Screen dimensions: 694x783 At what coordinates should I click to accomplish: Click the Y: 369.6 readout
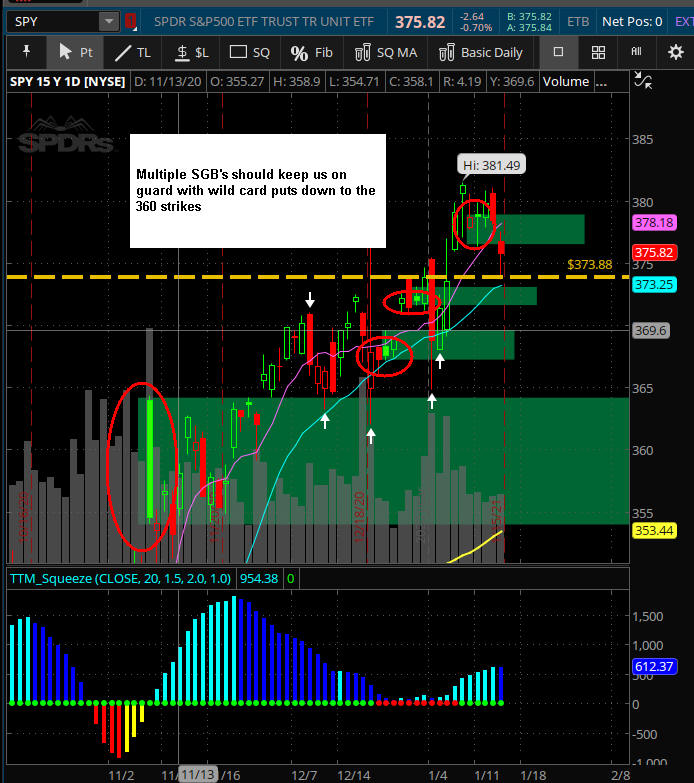pos(512,81)
